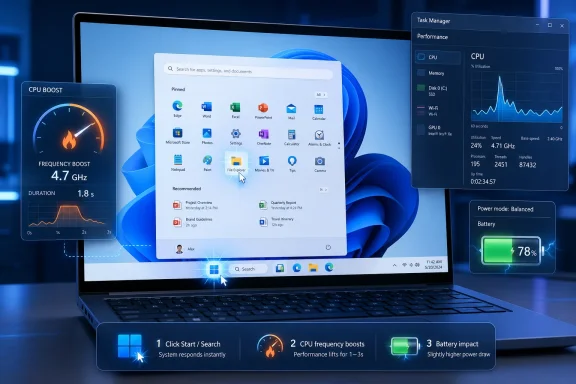576x384 pixels.
Task: Click the CPU utilization graph
Action: (x=516, y=97)
